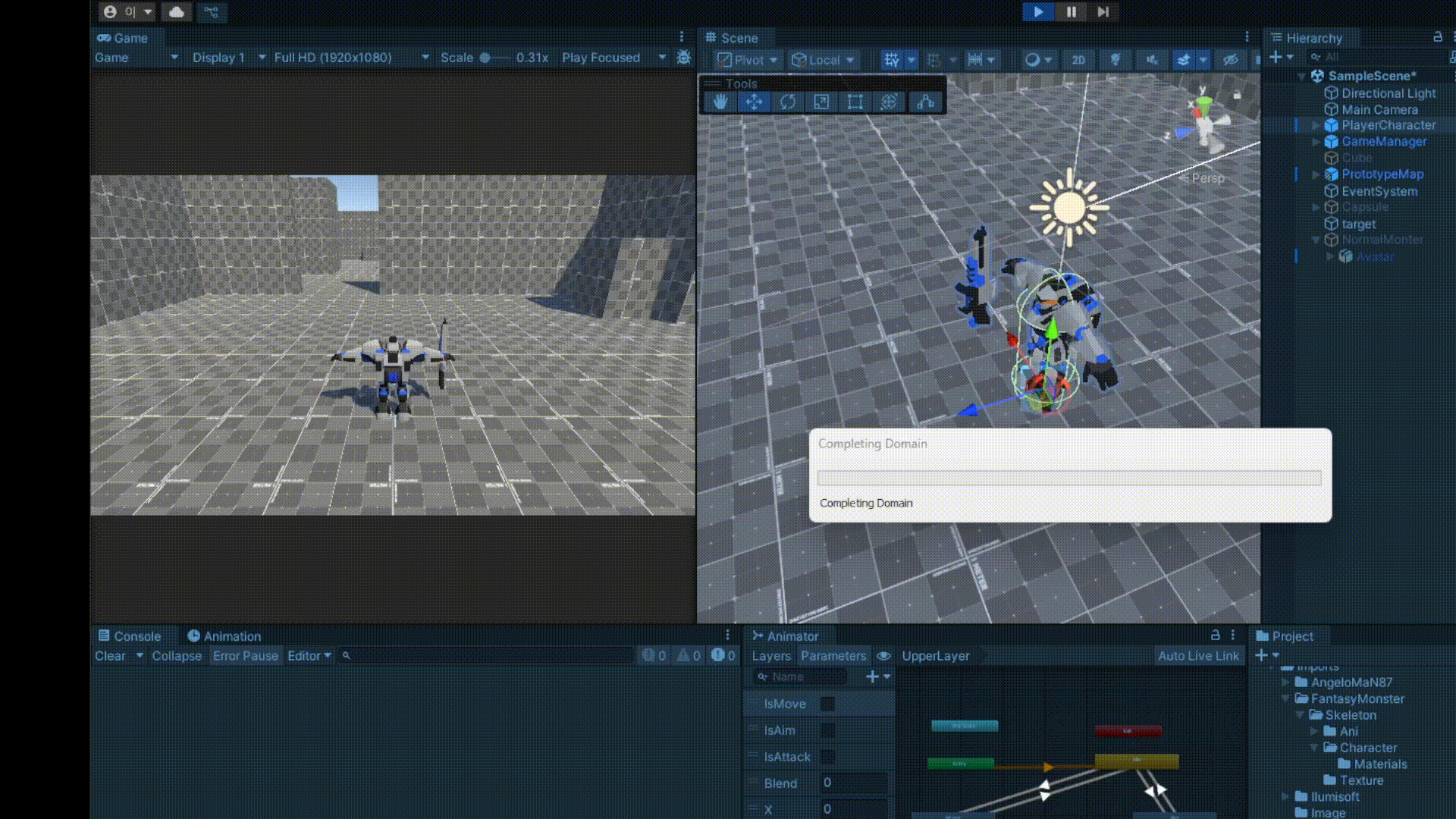Select the Rotate tool
The width and height of the screenshot is (1456, 819).
[787, 102]
